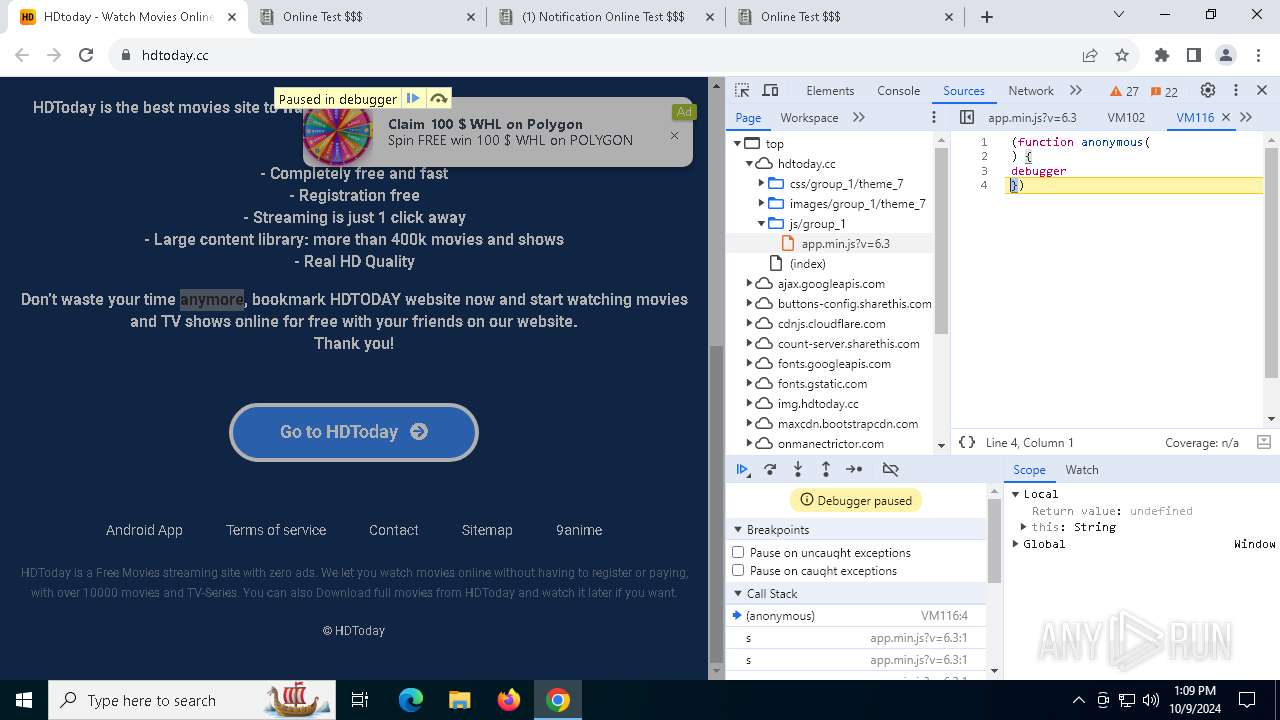Image resolution: width=1280 pixels, height=720 pixels.
Task: Open the Android App link
Action: coord(144,530)
